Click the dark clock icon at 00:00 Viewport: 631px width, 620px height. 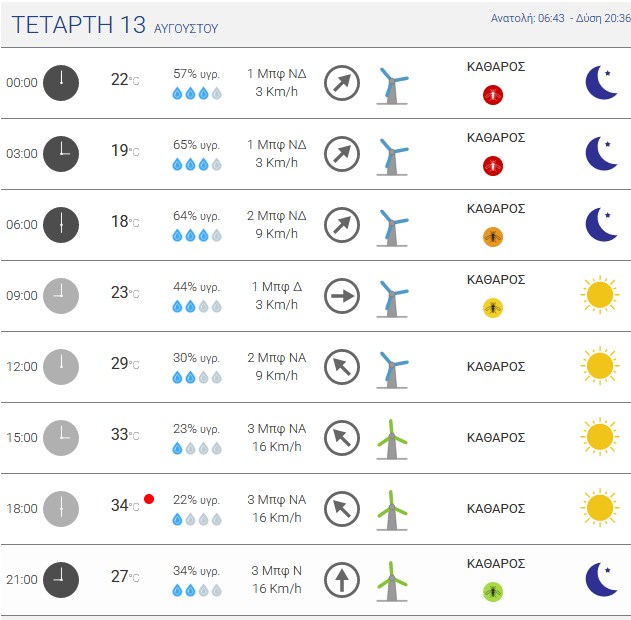tap(61, 83)
